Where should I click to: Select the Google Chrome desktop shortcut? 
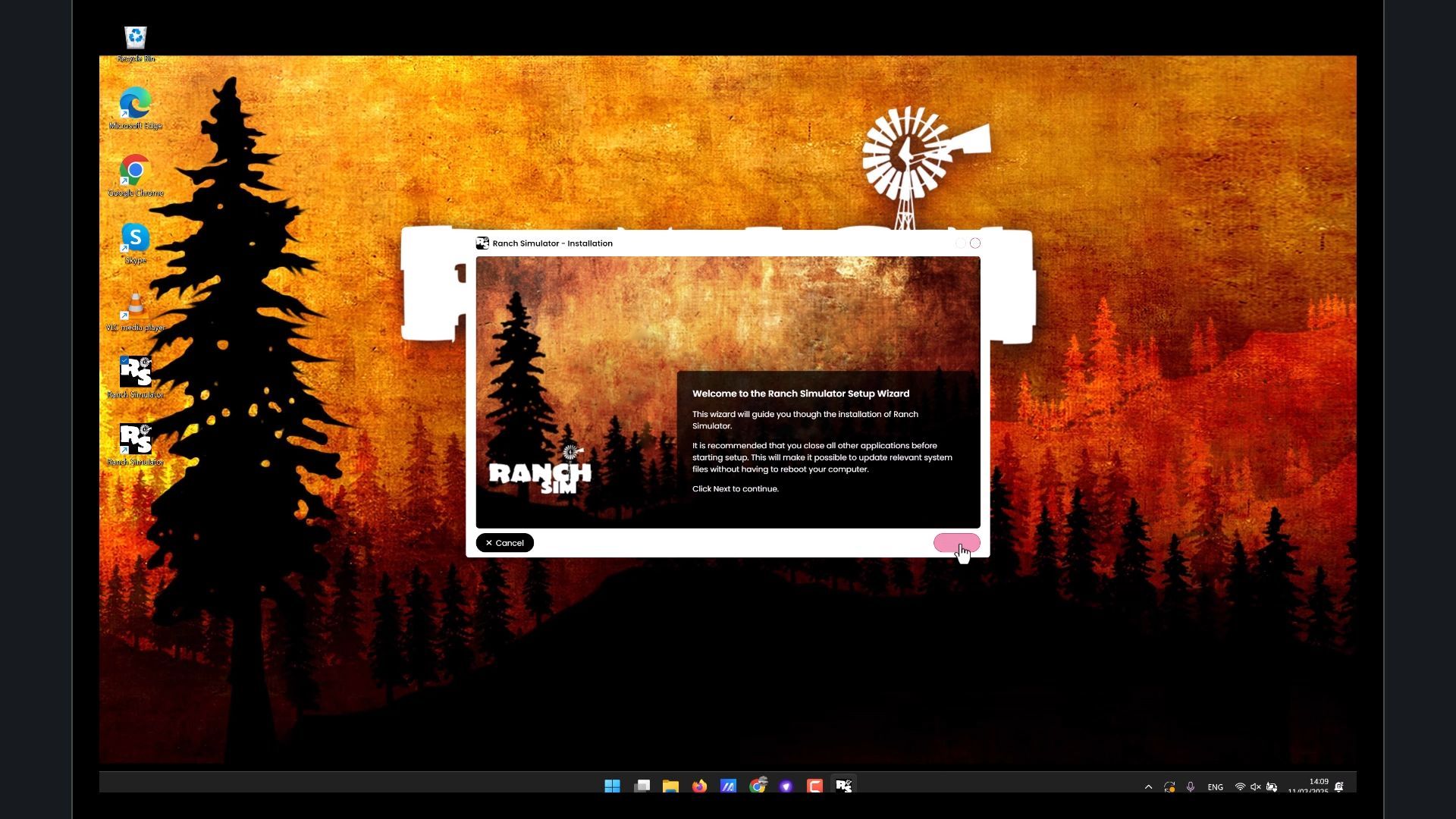coord(136,176)
